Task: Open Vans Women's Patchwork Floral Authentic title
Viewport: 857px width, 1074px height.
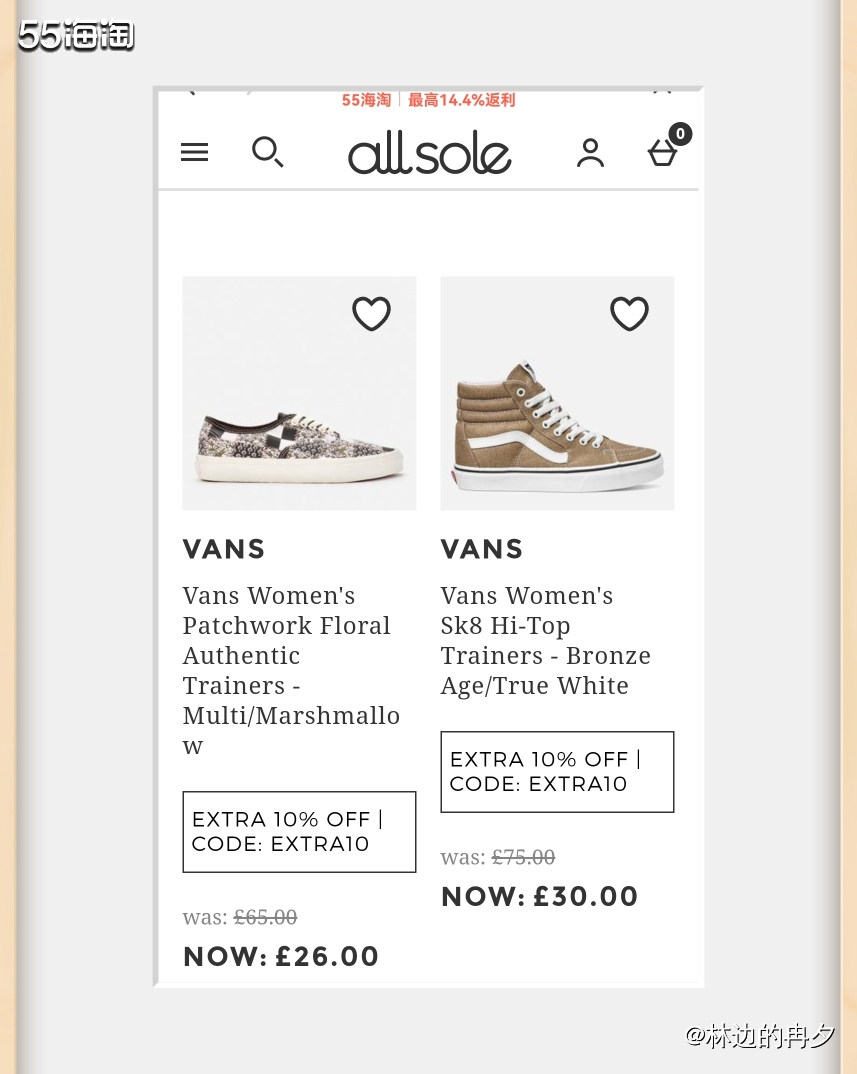Action: pyautogui.click(x=291, y=670)
